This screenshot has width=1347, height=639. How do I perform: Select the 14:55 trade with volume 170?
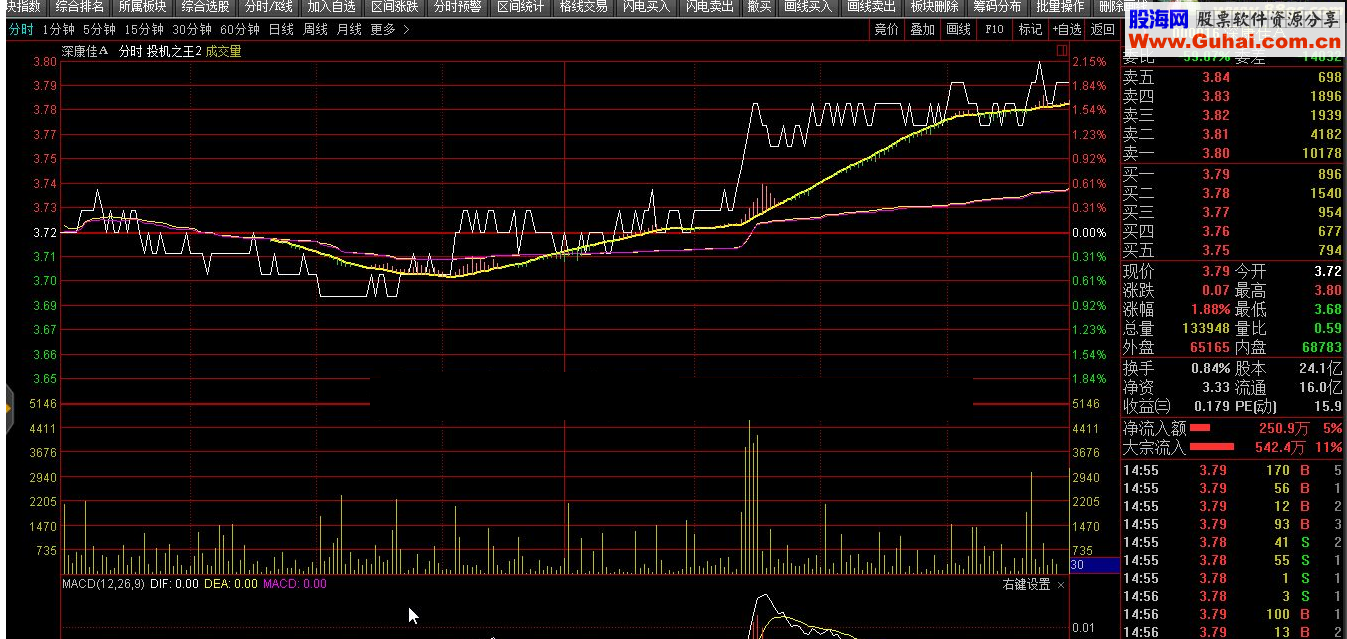[x=1233, y=471]
